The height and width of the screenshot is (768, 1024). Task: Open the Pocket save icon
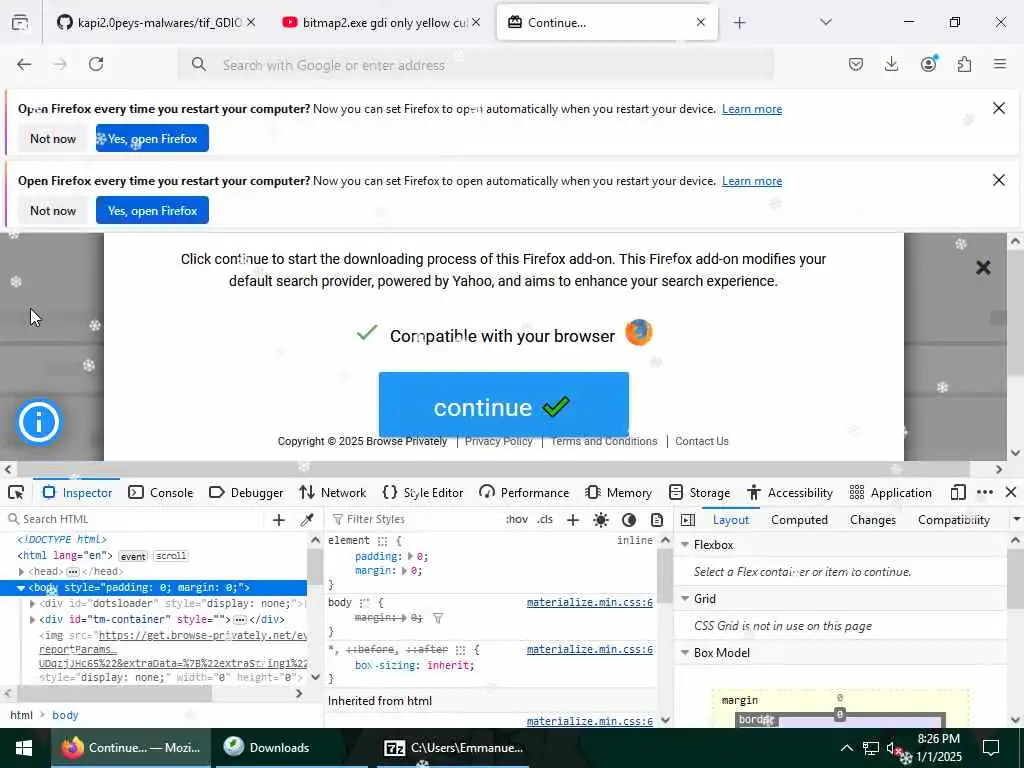point(856,64)
